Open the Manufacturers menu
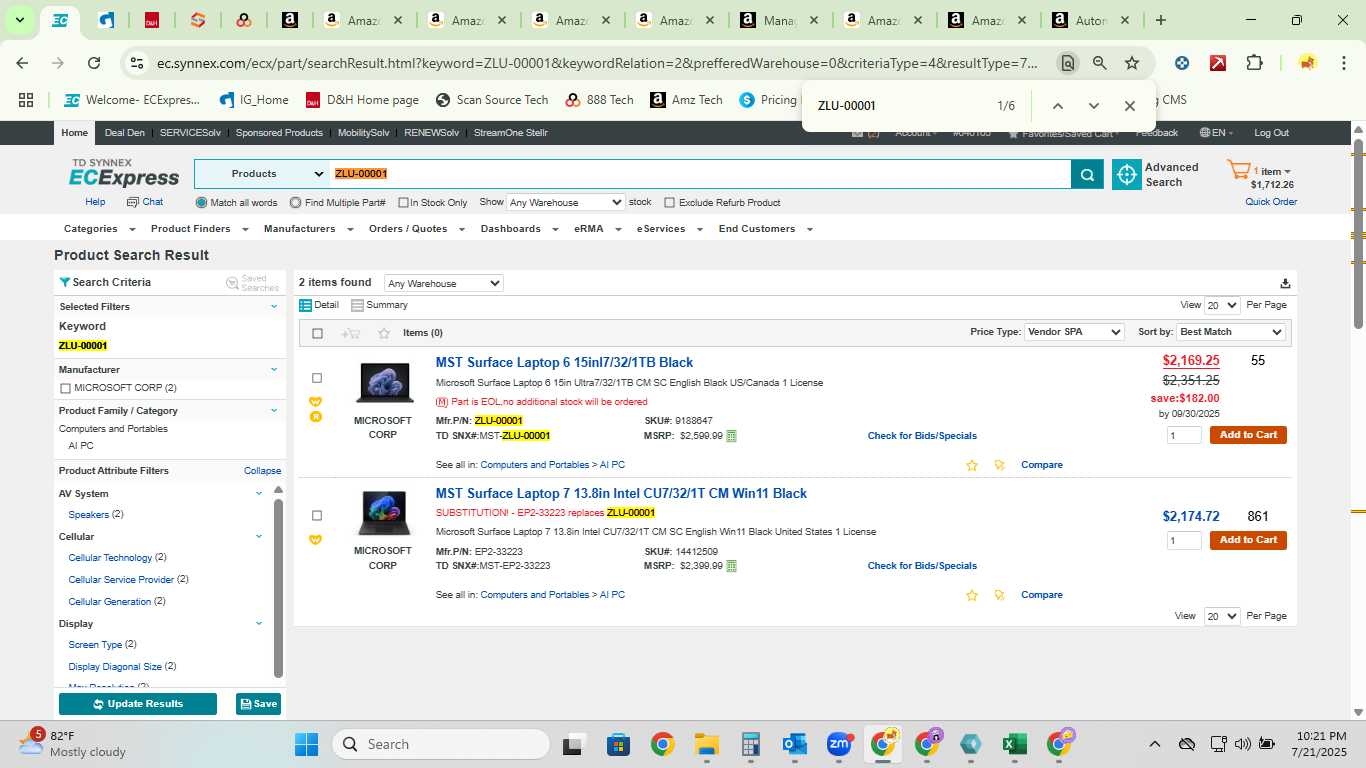 [x=308, y=229]
